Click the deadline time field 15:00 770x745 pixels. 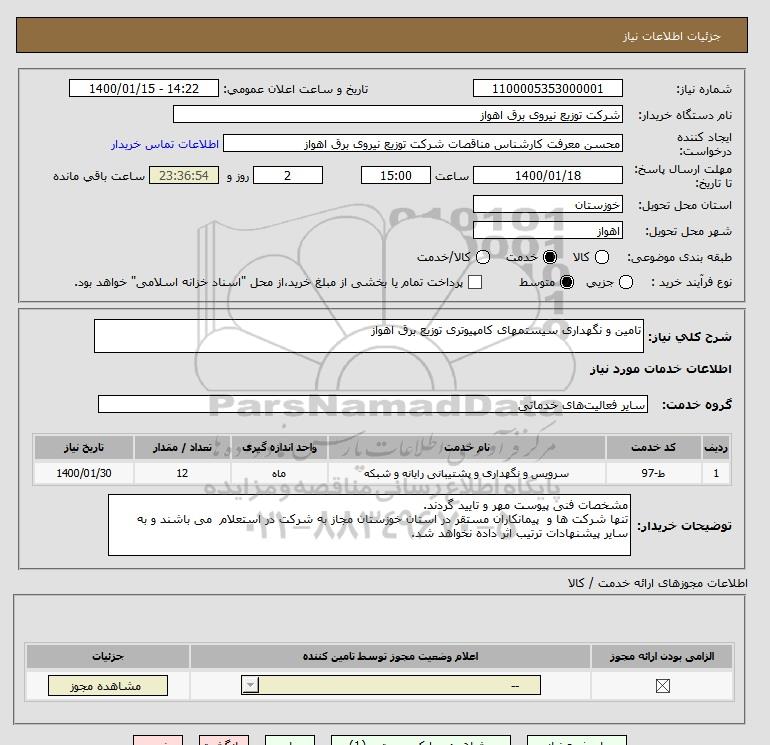[396, 175]
